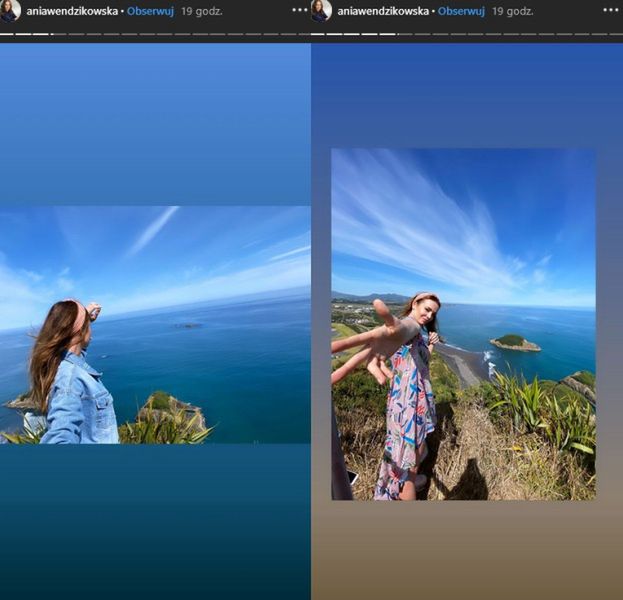Click Obserwuj in the left story header
623x600 pixels.
[x=151, y=12]
